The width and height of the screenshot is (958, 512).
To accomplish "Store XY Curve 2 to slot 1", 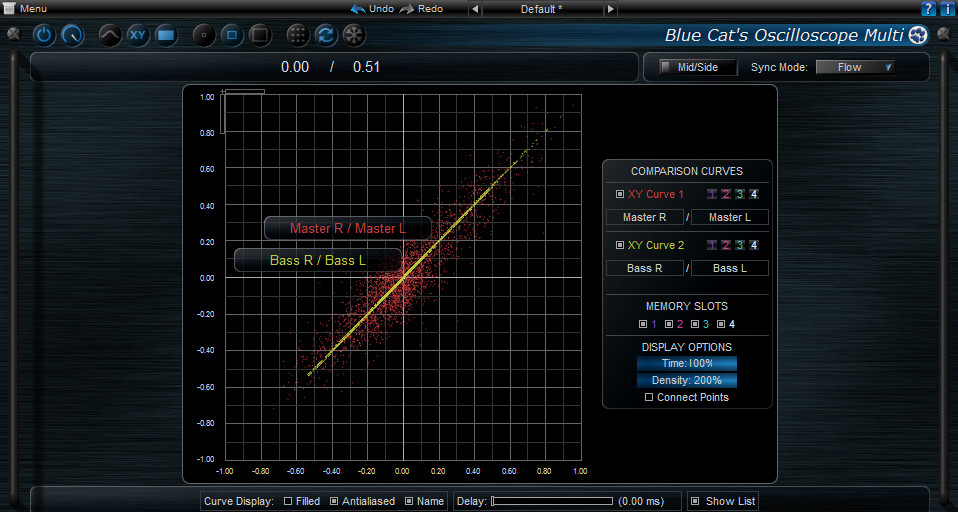I will 712,245.
